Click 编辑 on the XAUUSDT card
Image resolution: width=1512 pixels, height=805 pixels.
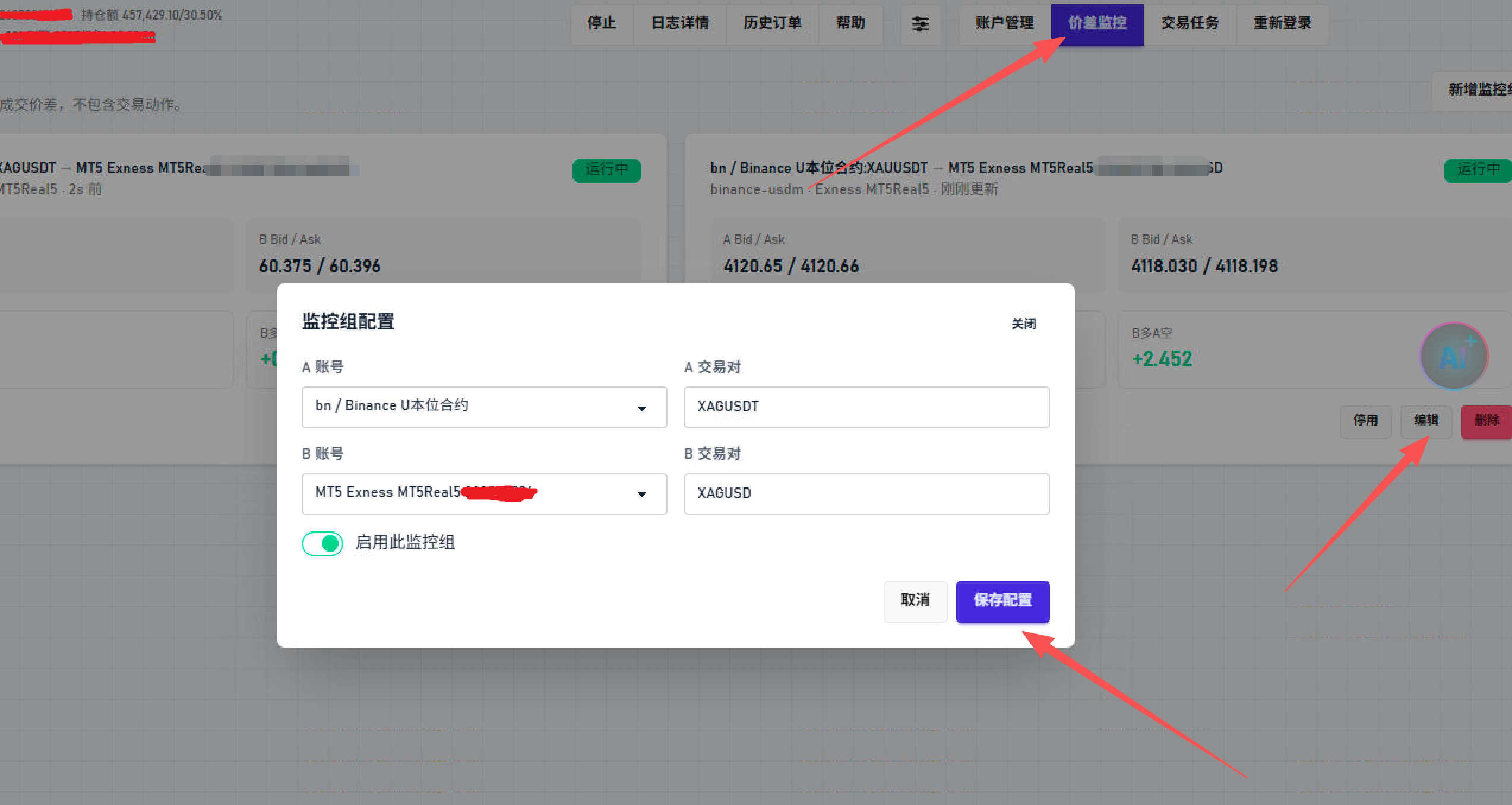1426,421
